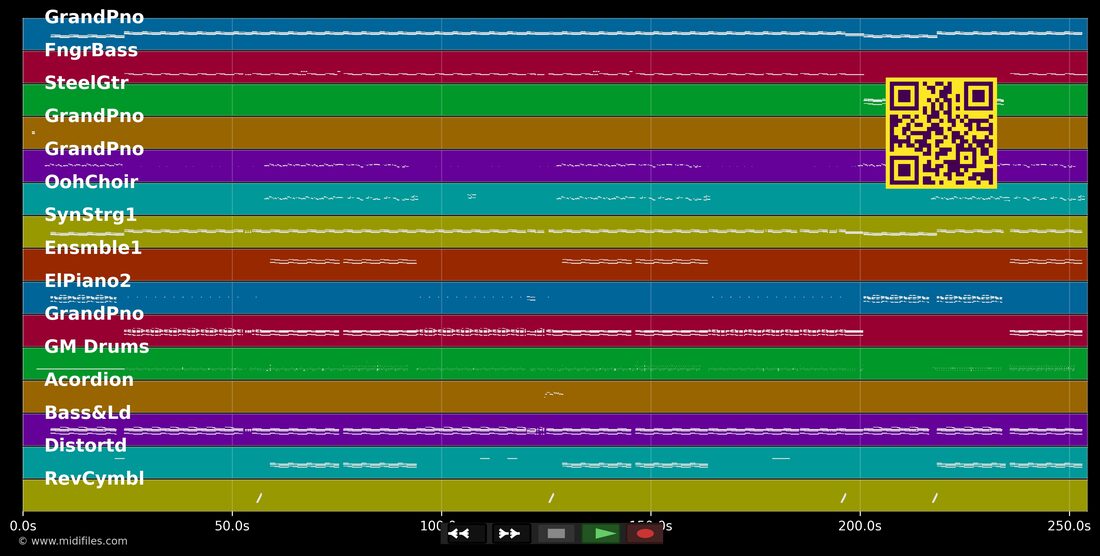This screenshot has width=1100, height=556.
Task: Select the GrandPno label on the crimson track
Action: [x=94, y=313]
